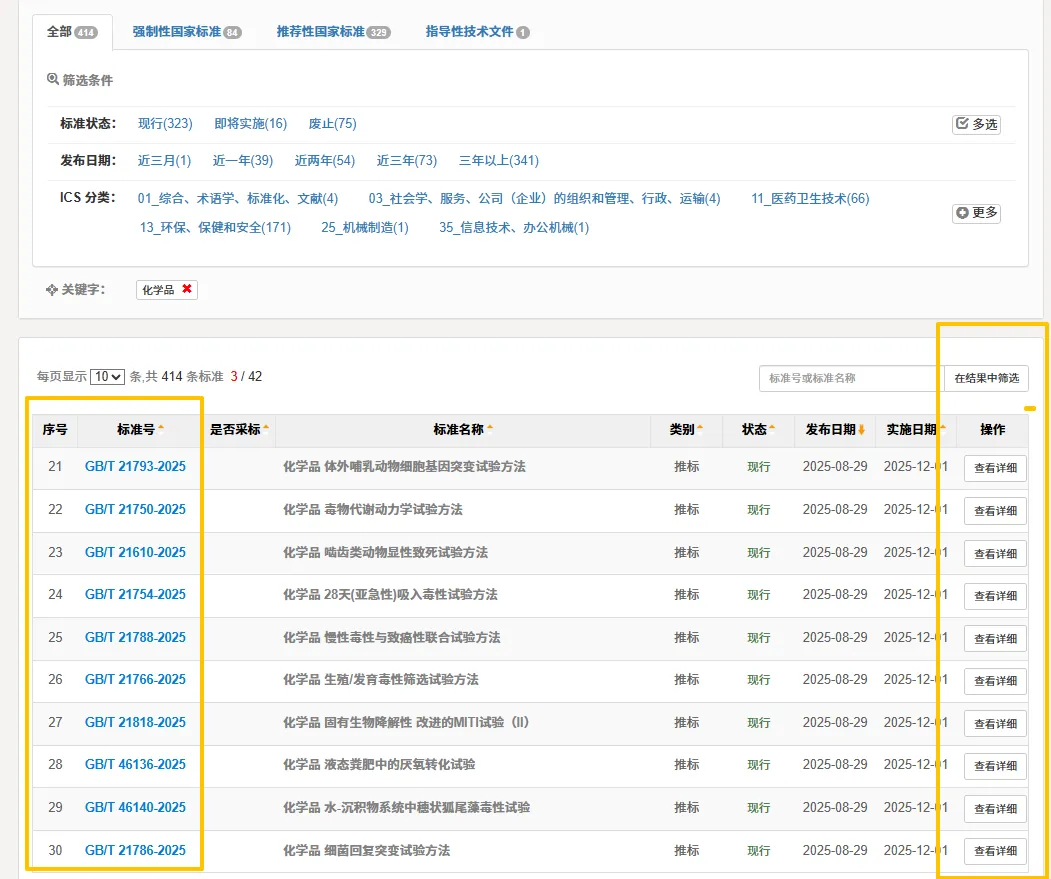
Task: Sort by 类别 column header
Action: tap(686, 429)
